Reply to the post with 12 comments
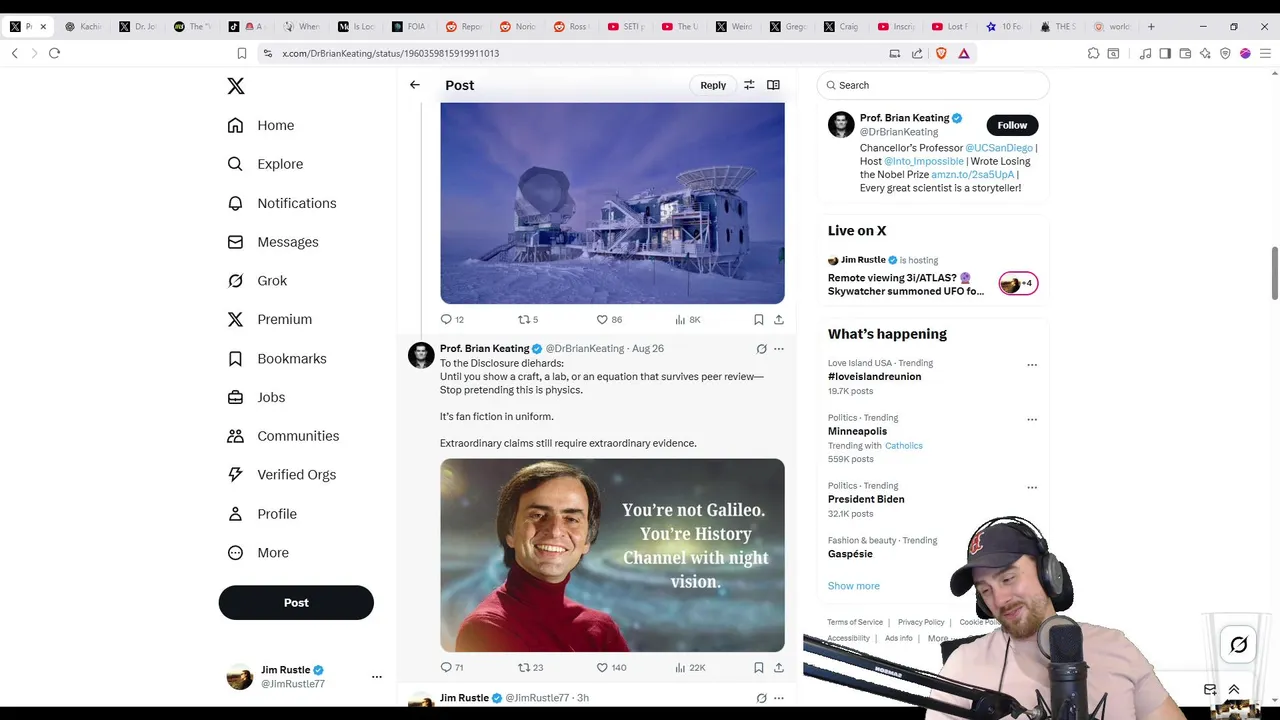The image size is (1280, 720). pyautogui.click(x=452, y=319)
